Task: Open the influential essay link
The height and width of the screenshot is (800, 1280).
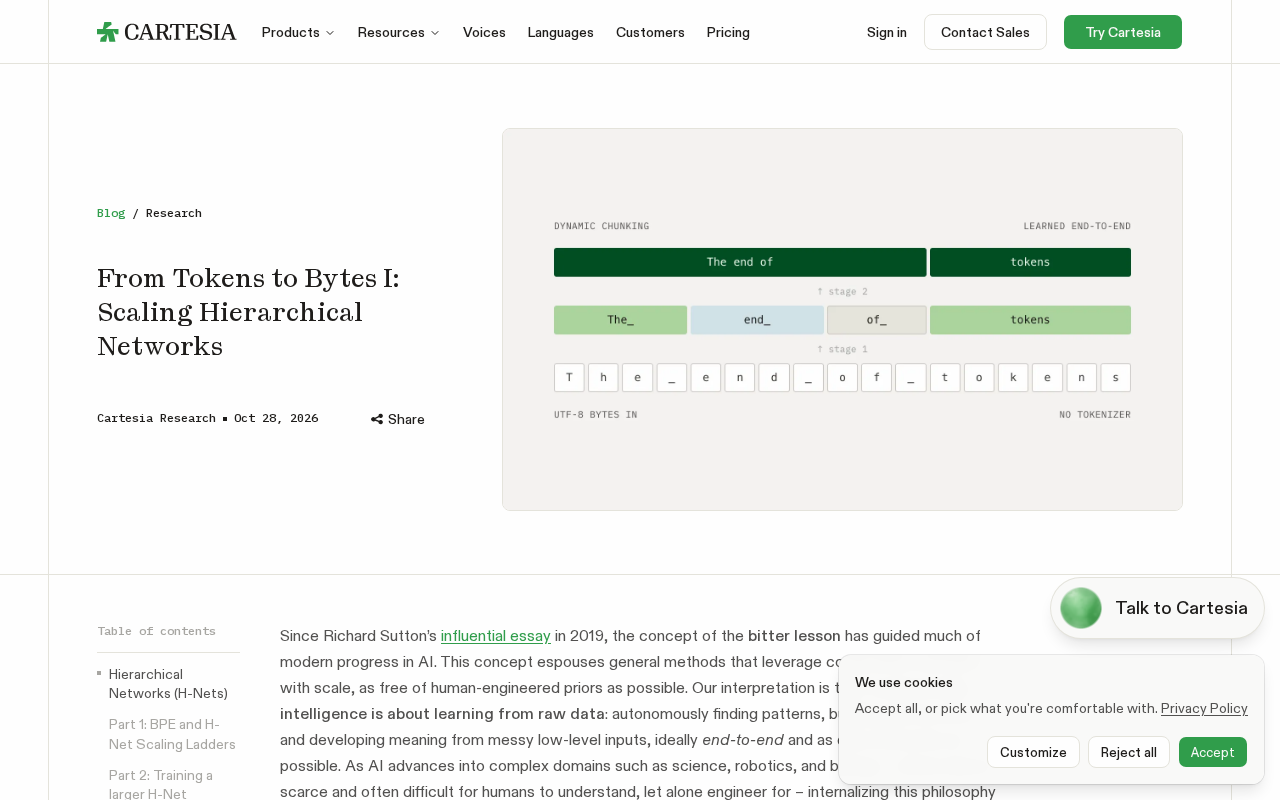Action: (x=496, y=636)
